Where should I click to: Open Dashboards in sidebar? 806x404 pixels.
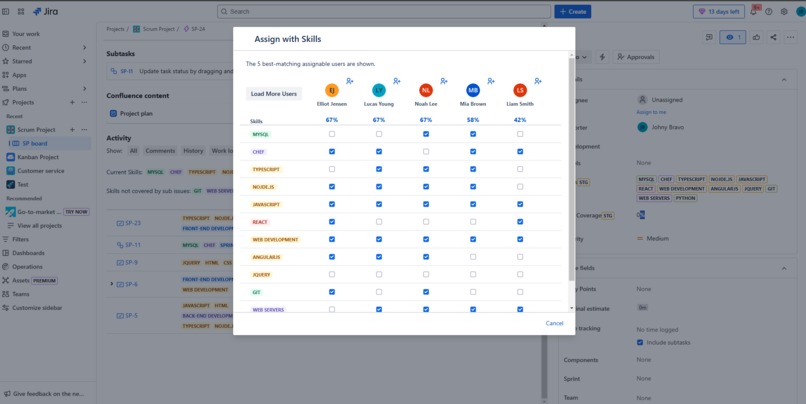(x=28, y=253)
